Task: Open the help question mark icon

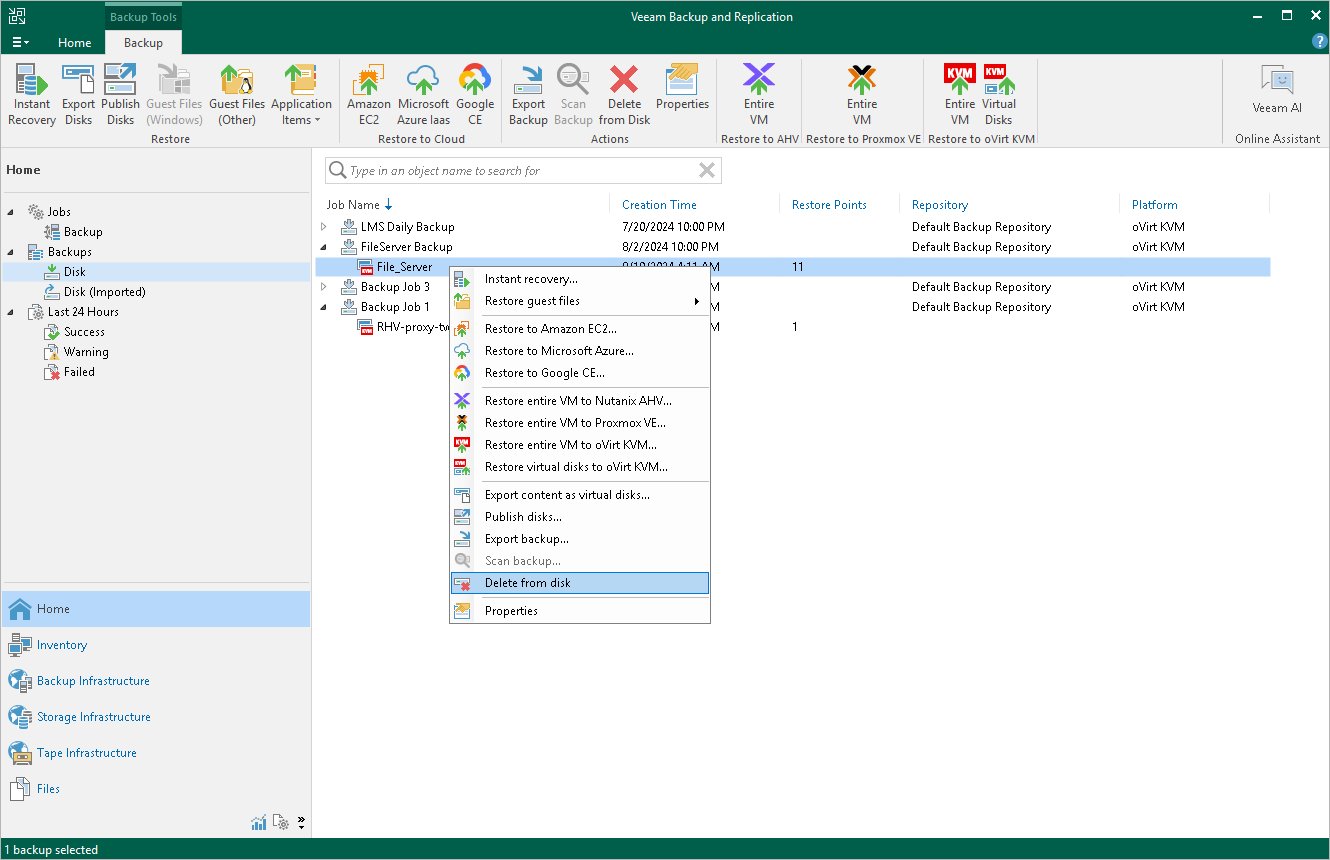Action: point(1319,42)
